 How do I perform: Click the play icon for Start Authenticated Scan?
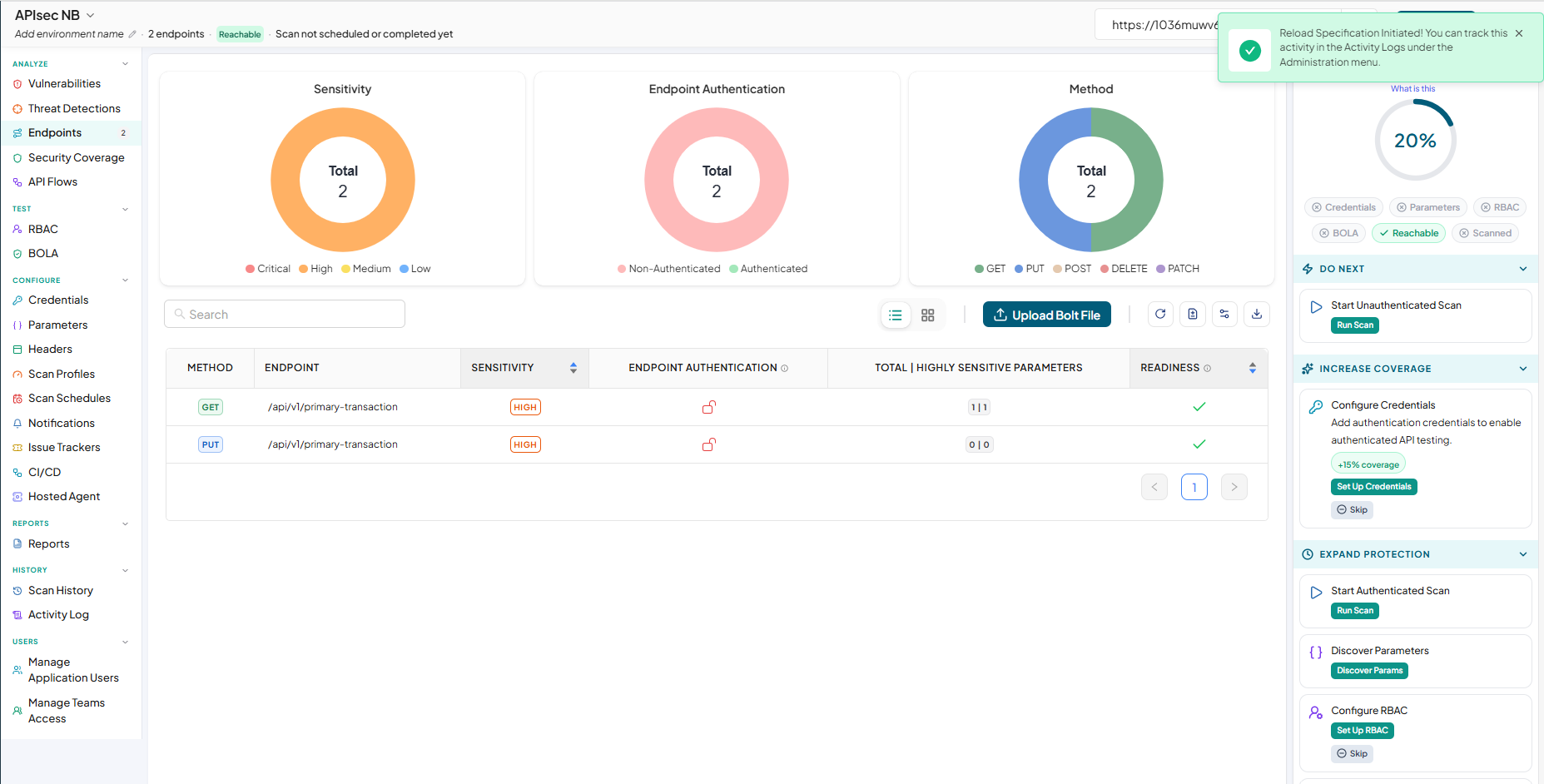point(1316,593)
